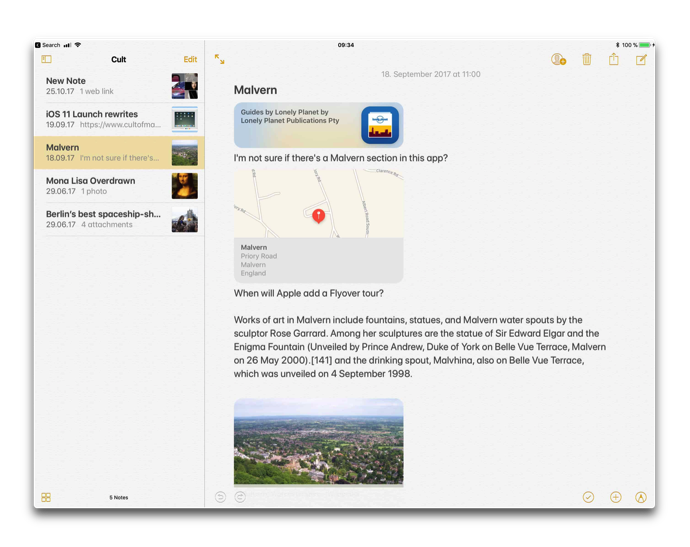This screenshot has height=547, width=690.
Task: Tap the 5 Notes count label
Action: click(119, 497)
